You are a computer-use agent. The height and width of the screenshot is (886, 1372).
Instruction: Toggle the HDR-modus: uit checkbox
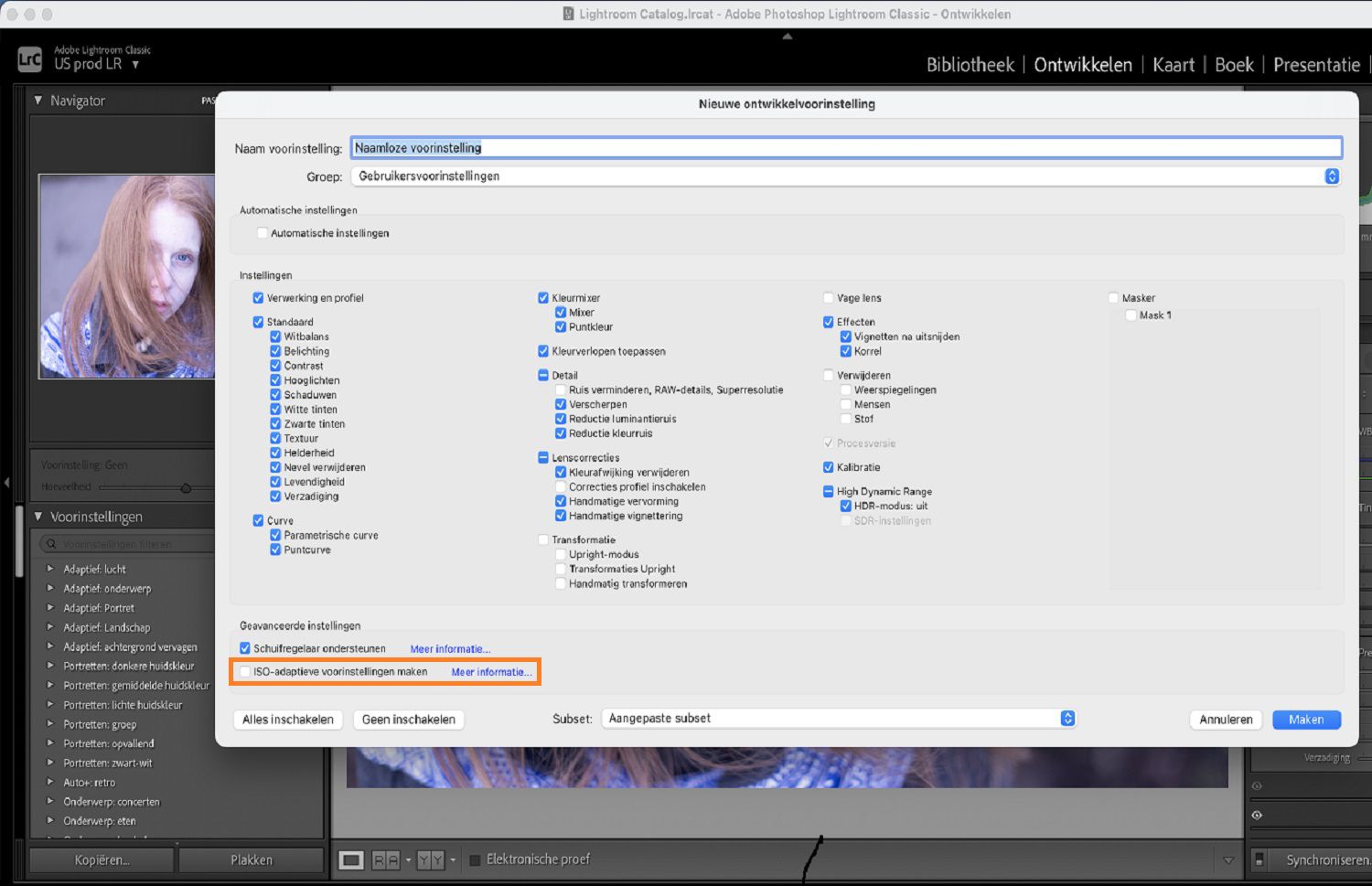click(x=846, y=506)
